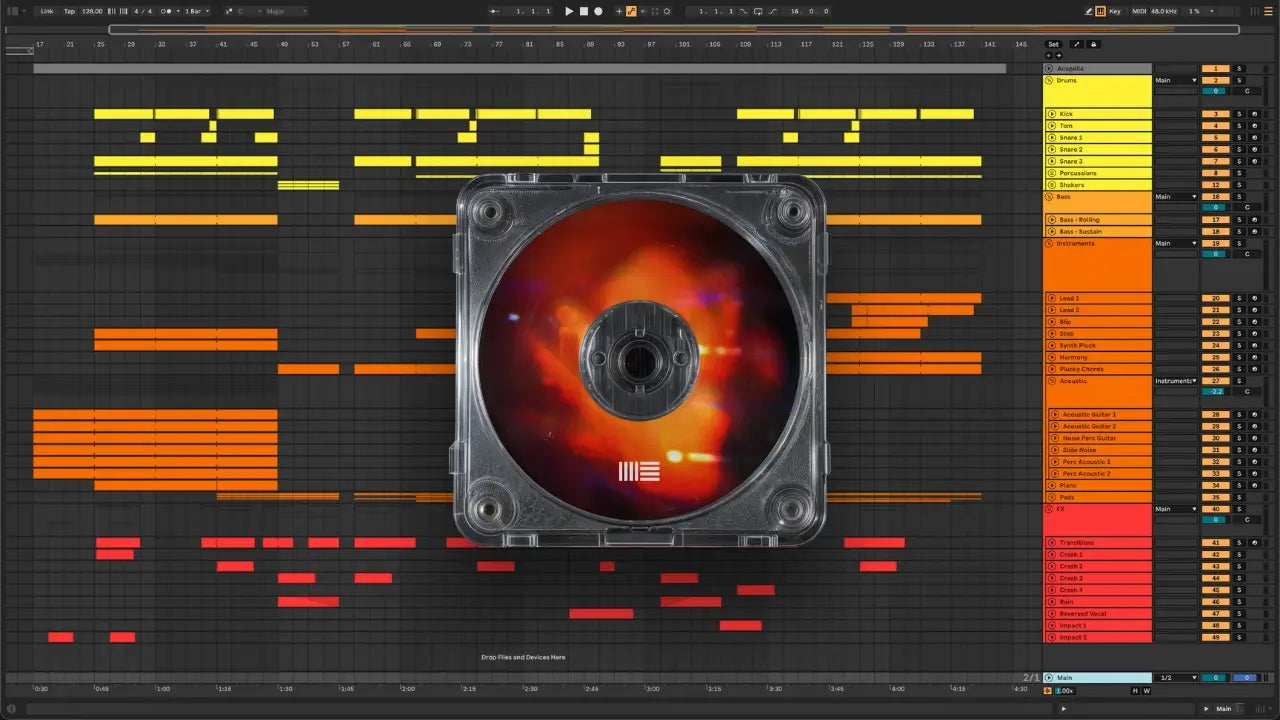Click the Bass track volume value field
Screen dimensions: 1280x720
1215,208
